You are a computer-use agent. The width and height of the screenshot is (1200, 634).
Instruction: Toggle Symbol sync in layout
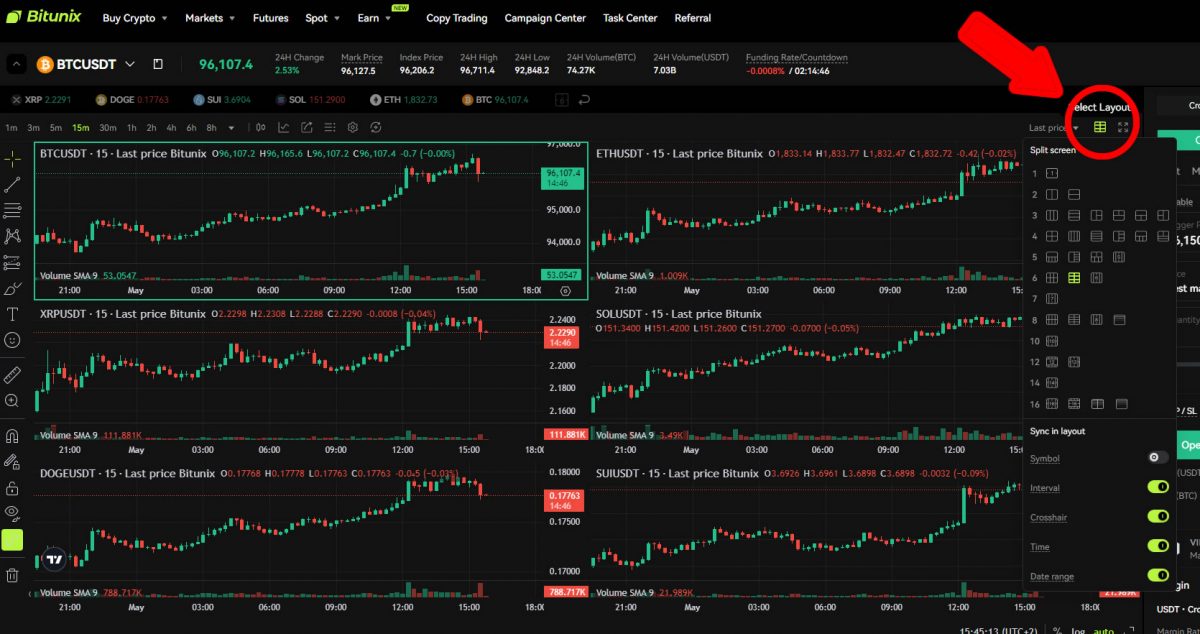pyautogui.click(x=1158, y=457)
